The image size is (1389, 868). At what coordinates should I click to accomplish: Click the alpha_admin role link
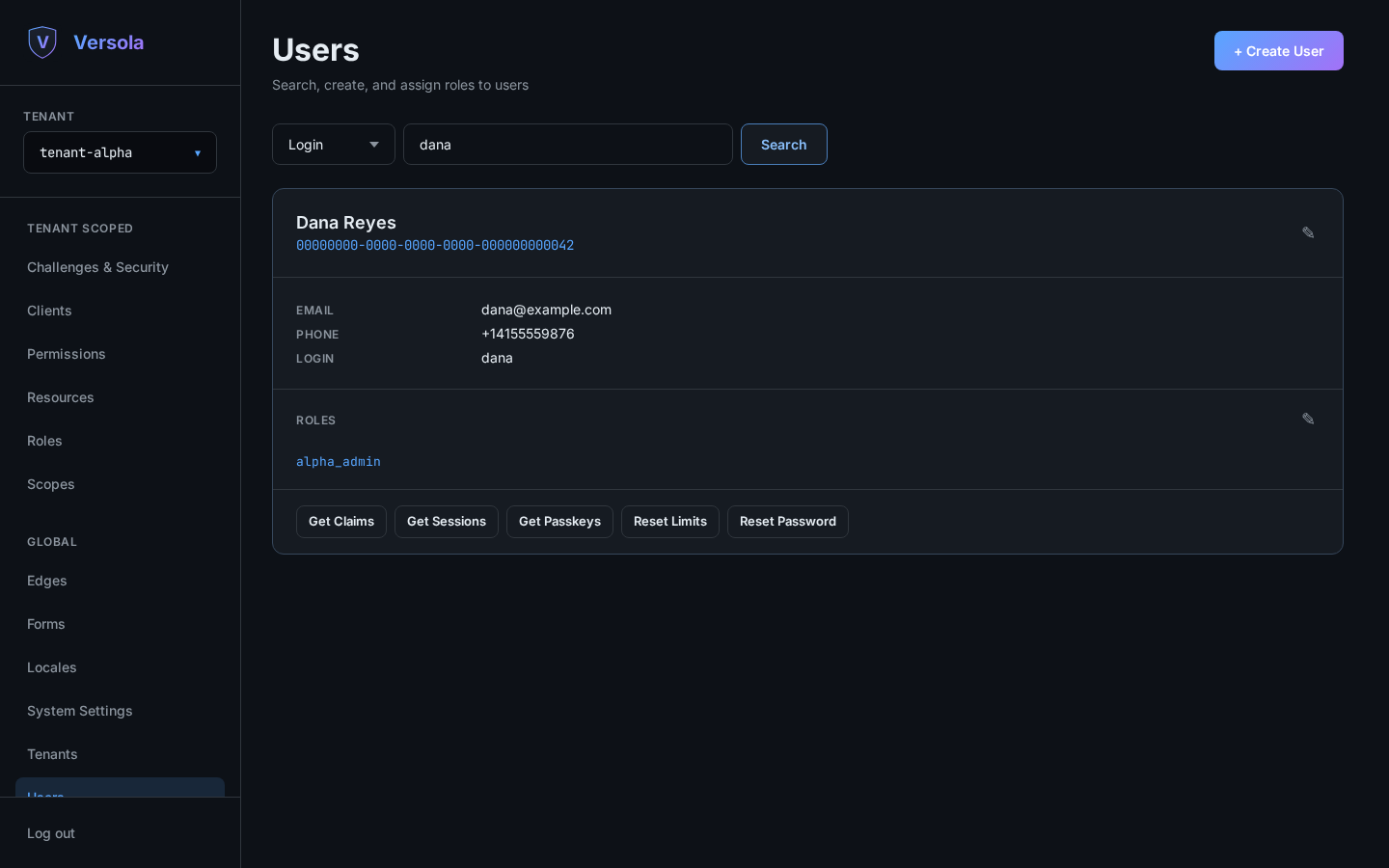tap(339, 462)
